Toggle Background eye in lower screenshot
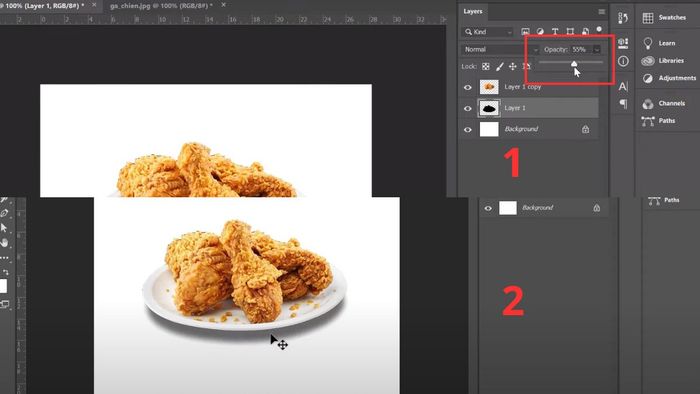Viewport: 700px width, 394px height. (488, 208)
